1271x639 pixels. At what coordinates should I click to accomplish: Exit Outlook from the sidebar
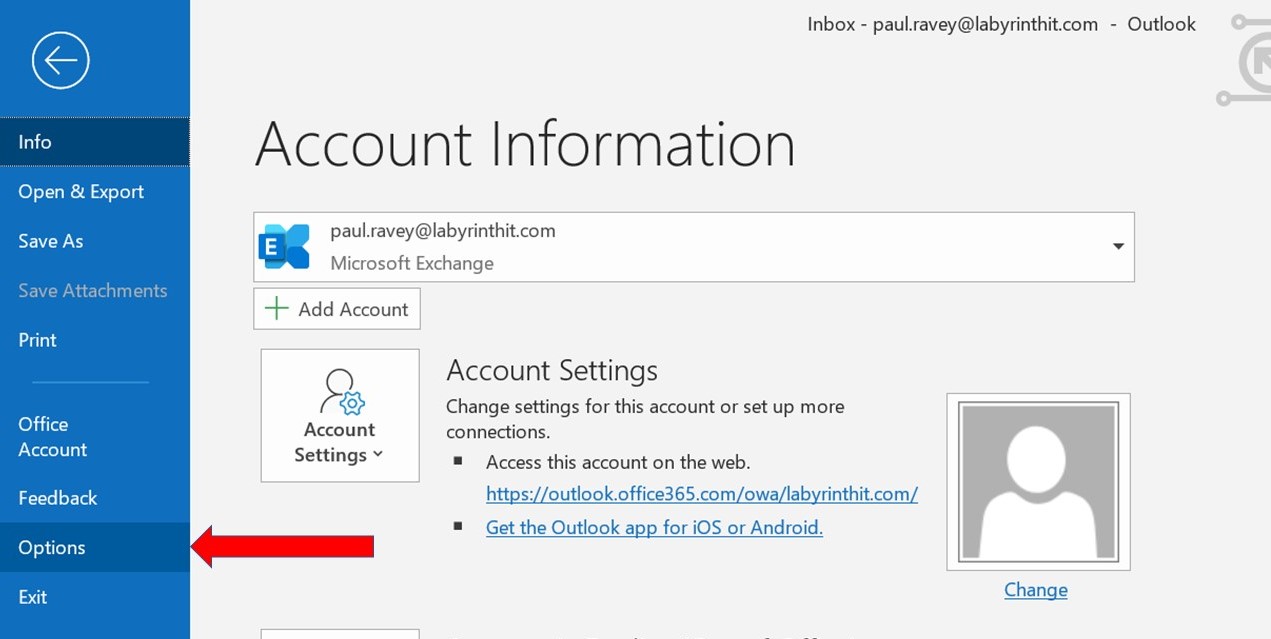click(x=95, y=597)
